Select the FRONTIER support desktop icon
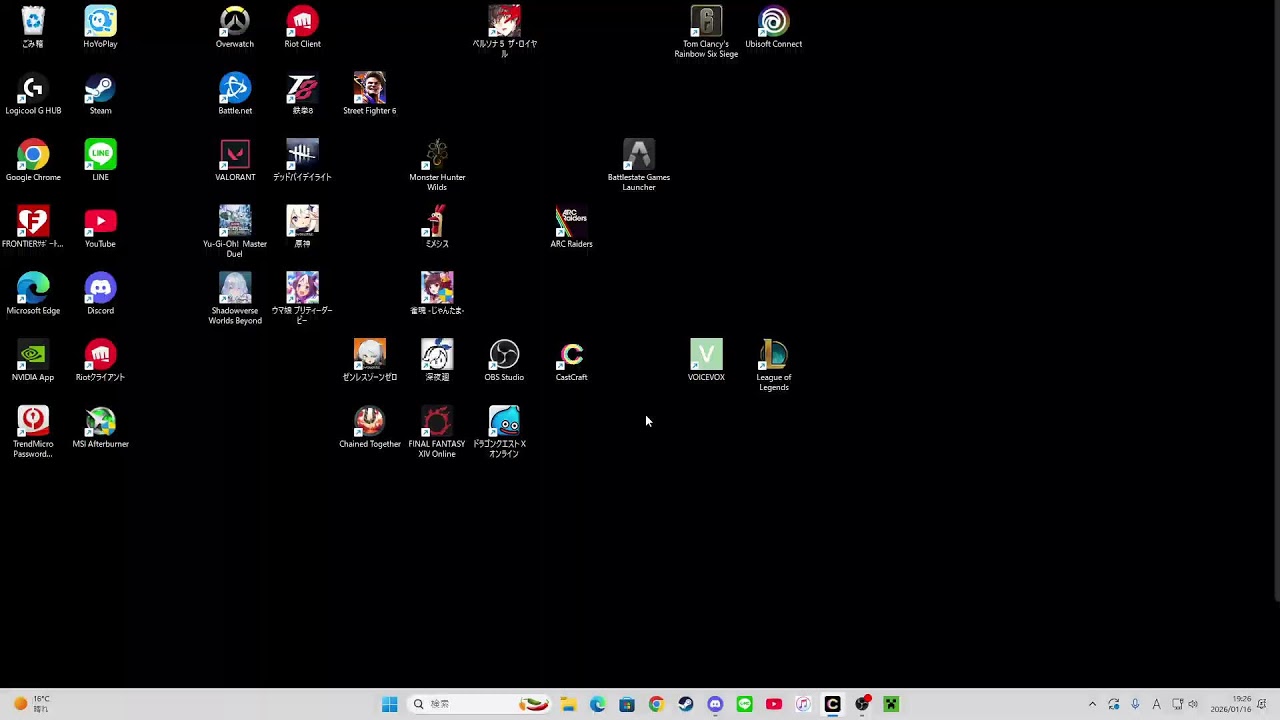 33,228
